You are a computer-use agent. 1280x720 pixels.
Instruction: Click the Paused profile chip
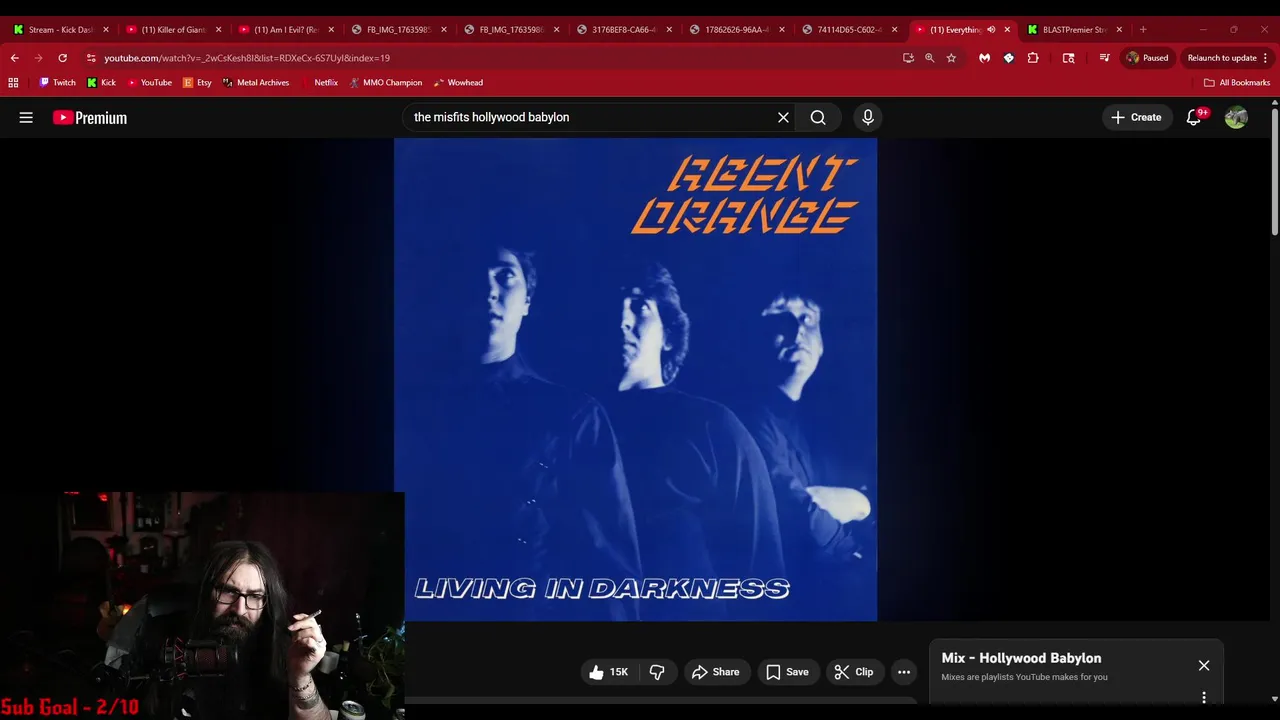1147,58
